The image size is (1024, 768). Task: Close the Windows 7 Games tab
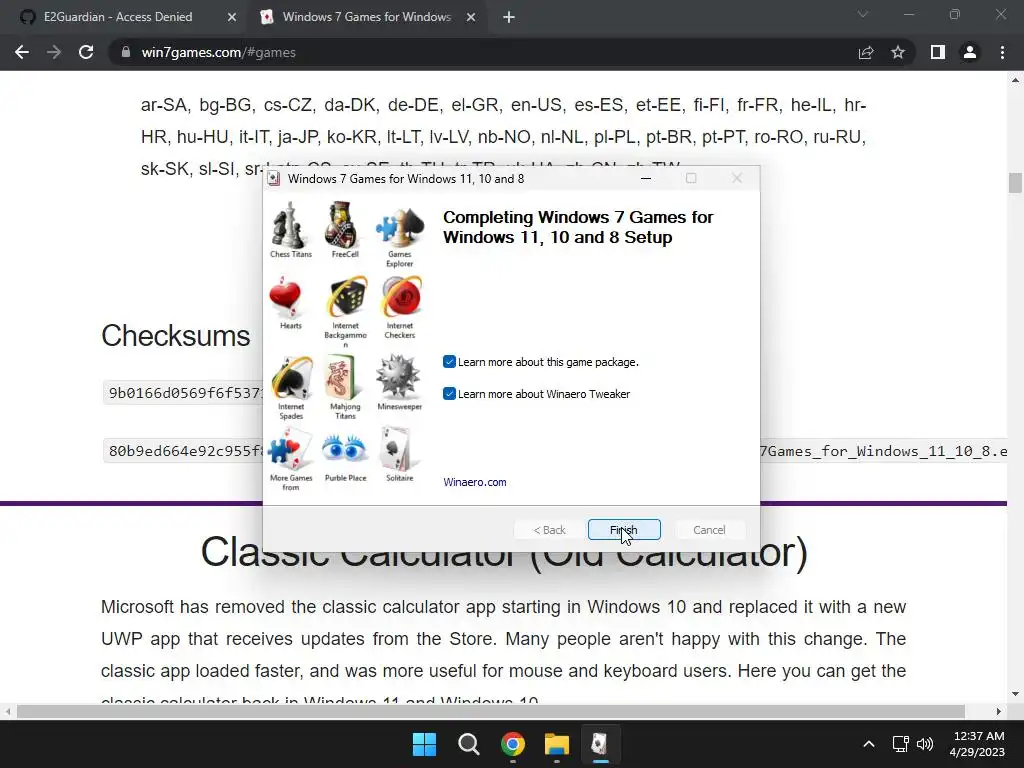(471, 18)
